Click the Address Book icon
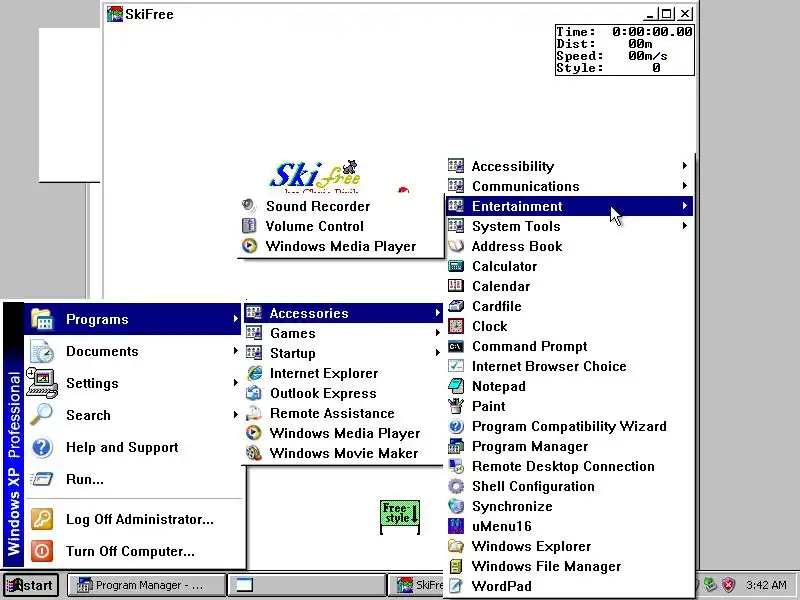The width and height of the screenshot is (800, 600). (x=456, y=246)
